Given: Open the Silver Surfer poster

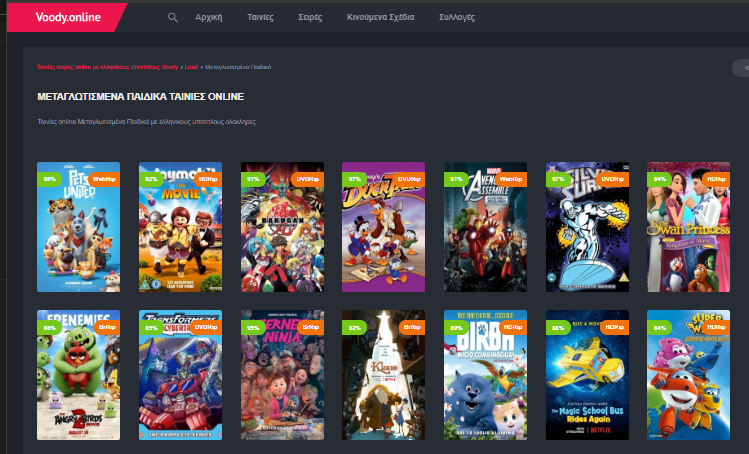Looking at the screenshot, I should [587, 227].
